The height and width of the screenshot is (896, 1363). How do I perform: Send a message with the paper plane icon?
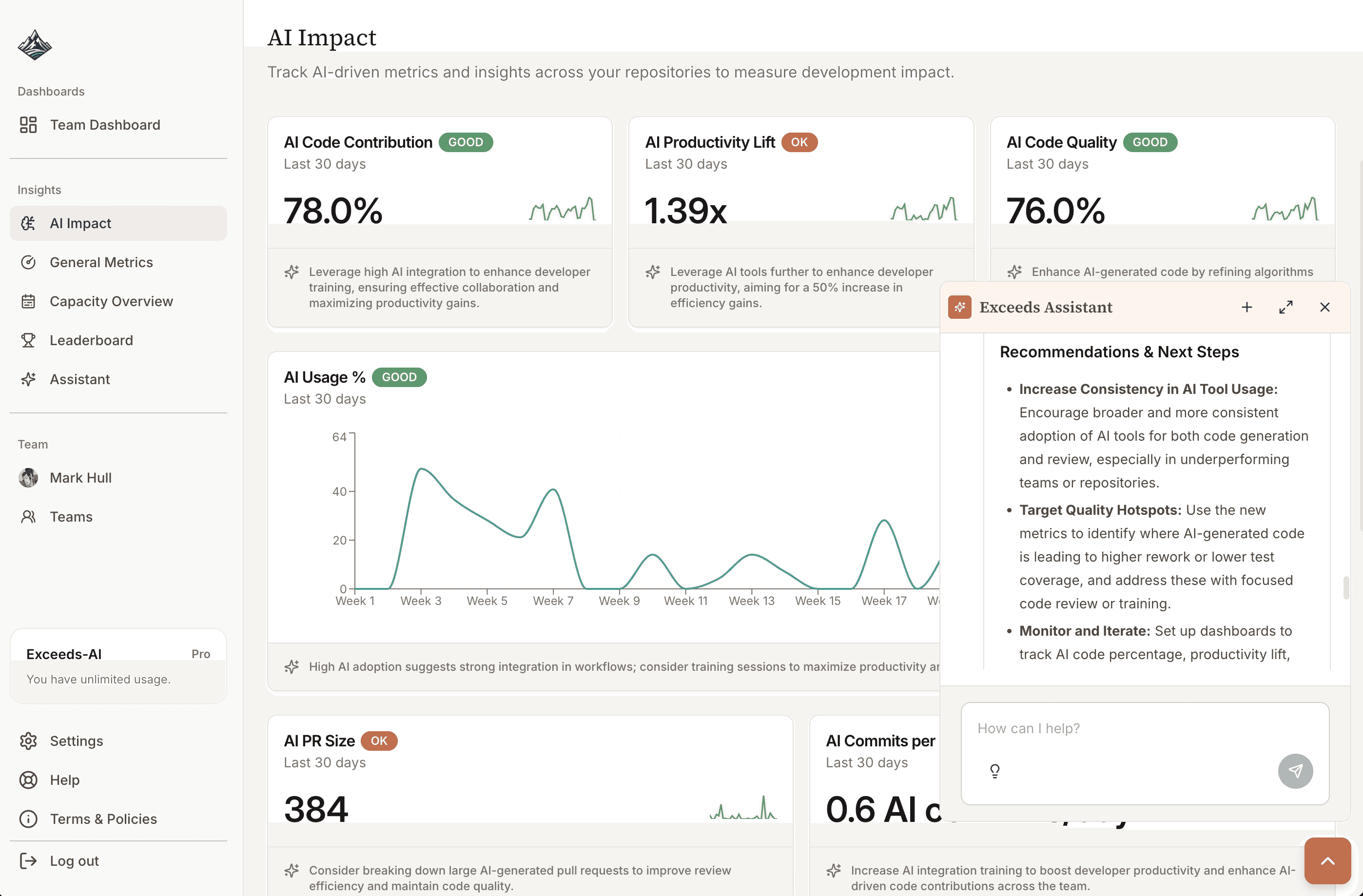pos(1296,771)
